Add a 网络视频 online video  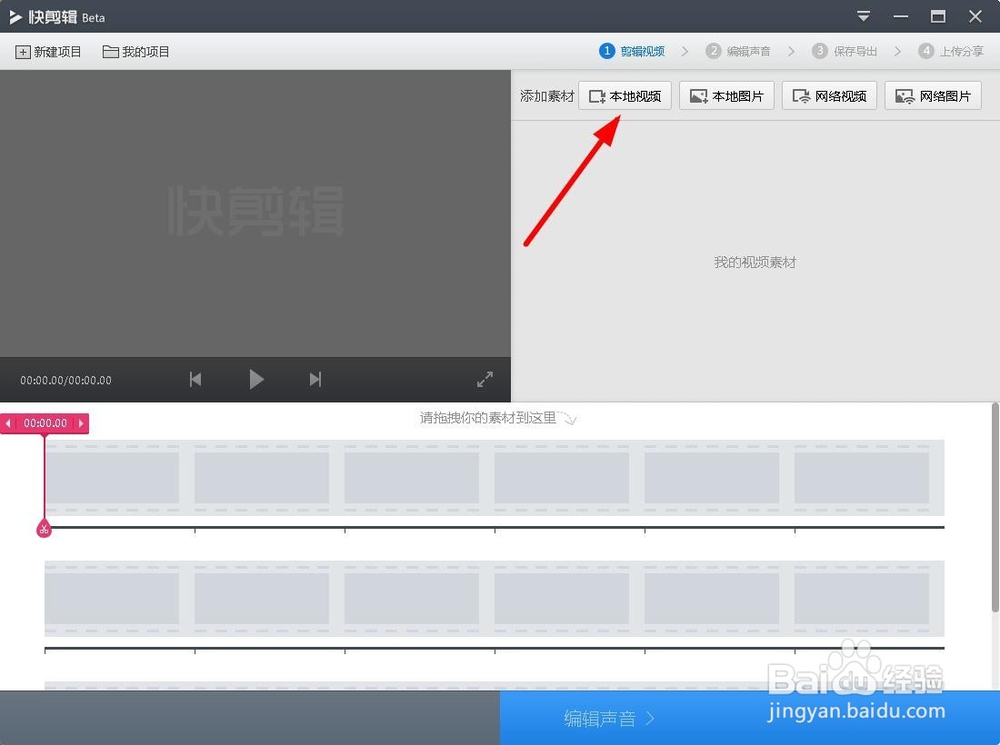(x=829, y=96)
